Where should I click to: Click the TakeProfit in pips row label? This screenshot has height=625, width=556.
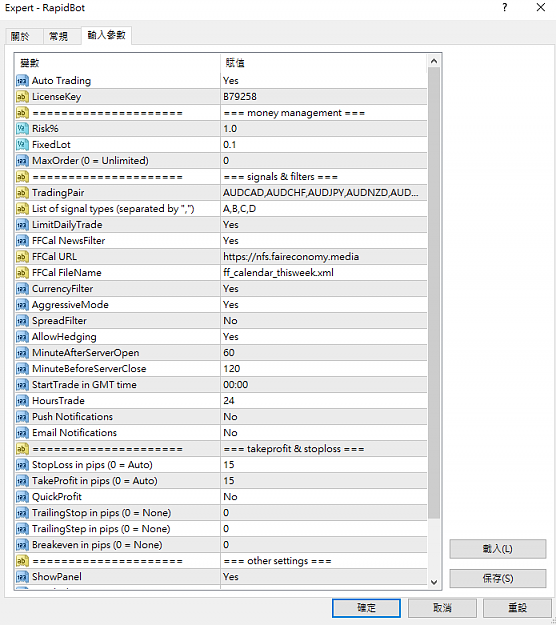tap(94, 481)
